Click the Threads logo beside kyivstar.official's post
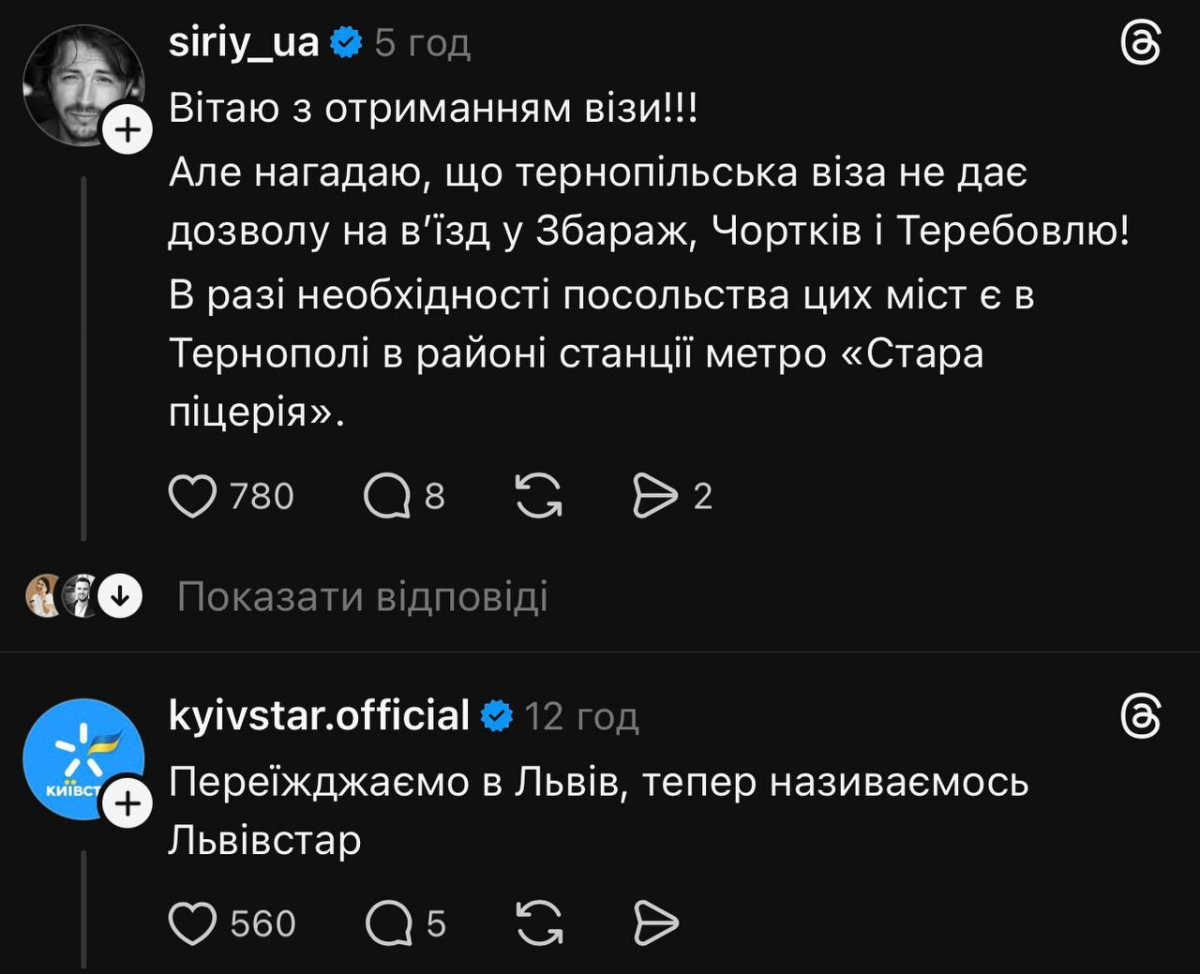 pos(1142,718)
